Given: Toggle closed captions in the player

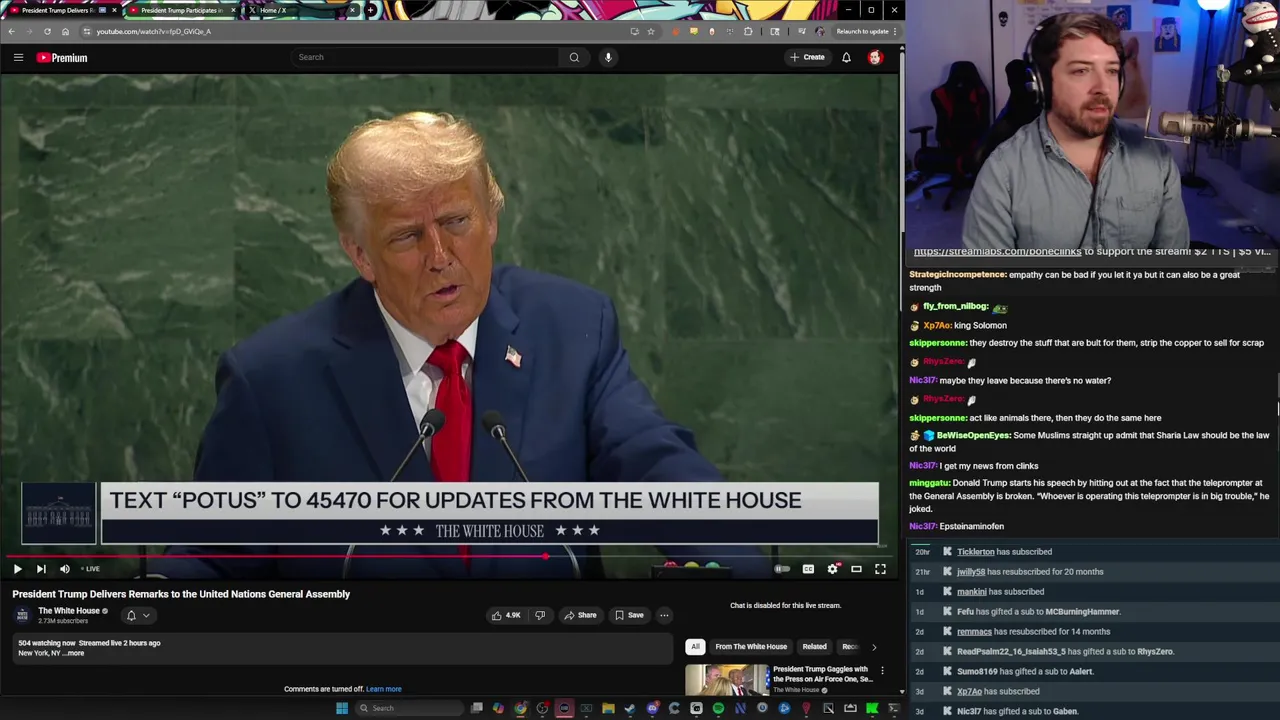Looking at the screenshot, I should pos(808,569).
